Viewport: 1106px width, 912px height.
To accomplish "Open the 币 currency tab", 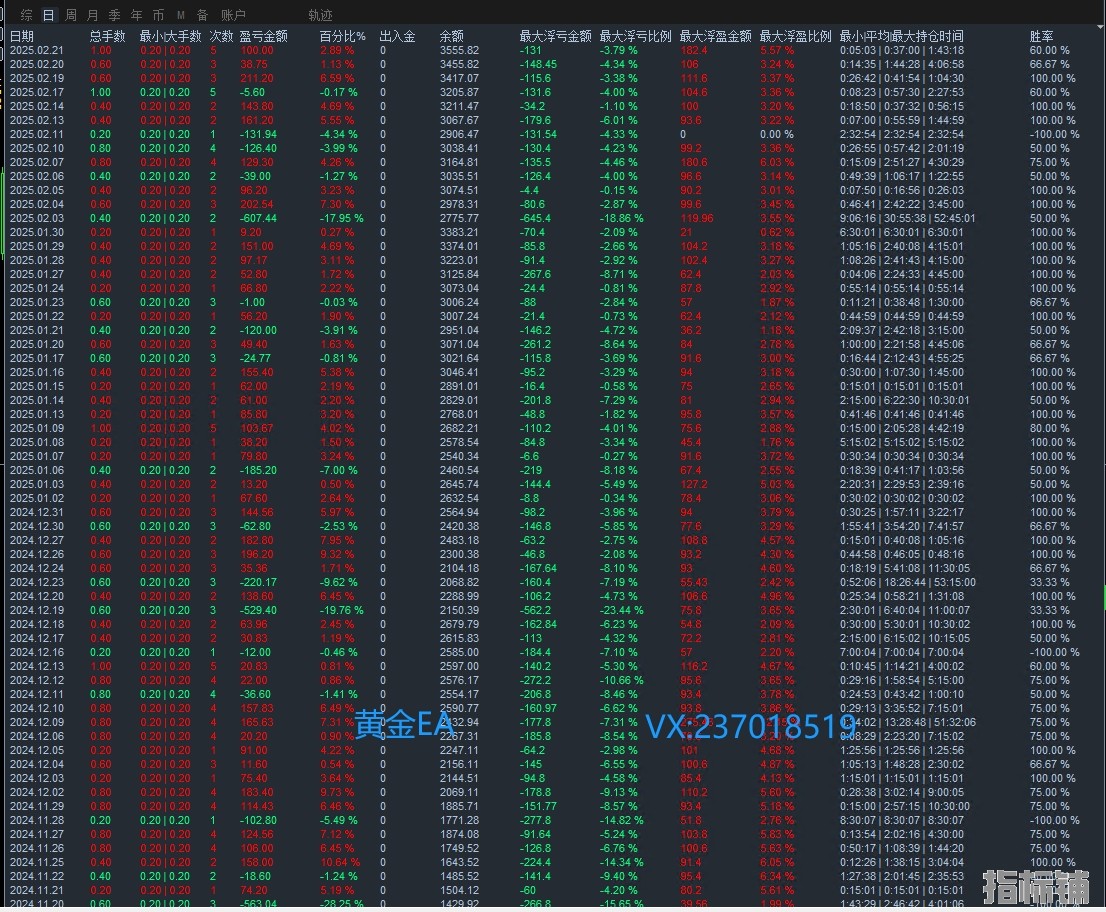I will (x=158, y=15).
